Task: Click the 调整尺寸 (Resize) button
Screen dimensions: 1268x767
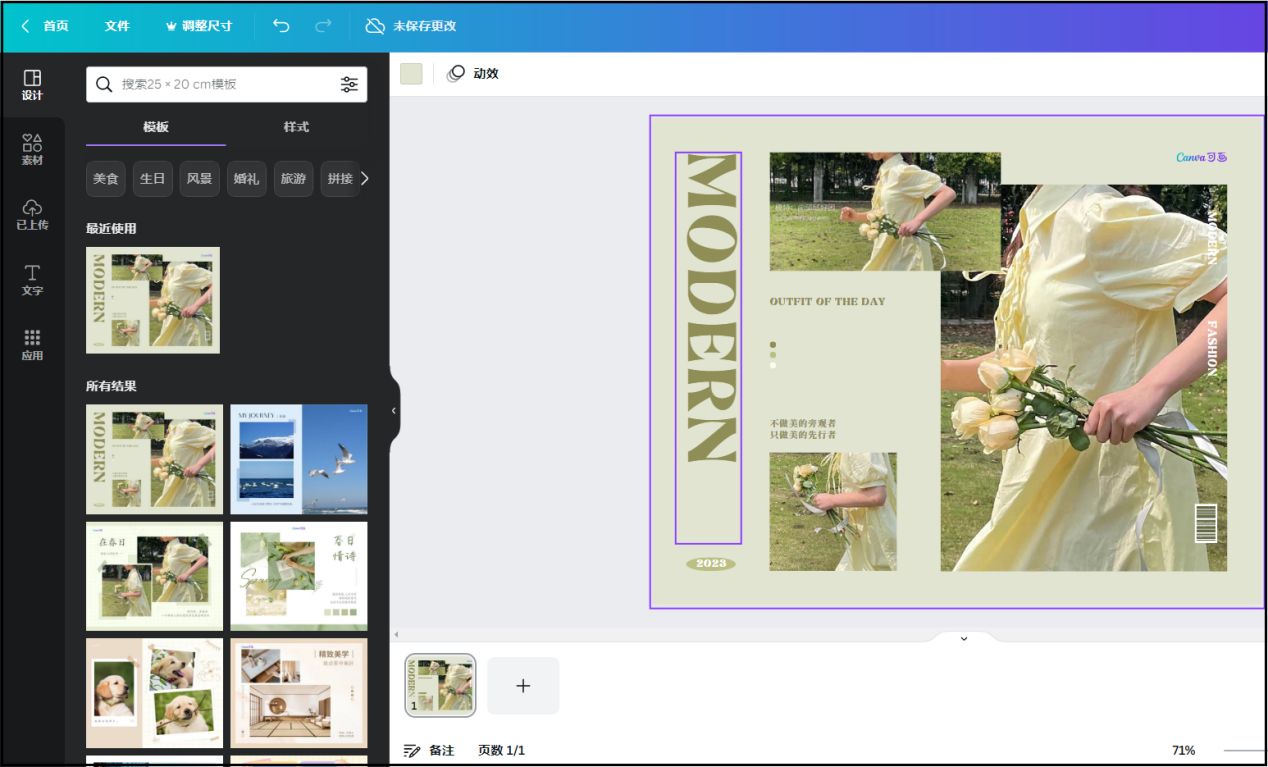Action: pyautogui.click(x=198, y=26)
